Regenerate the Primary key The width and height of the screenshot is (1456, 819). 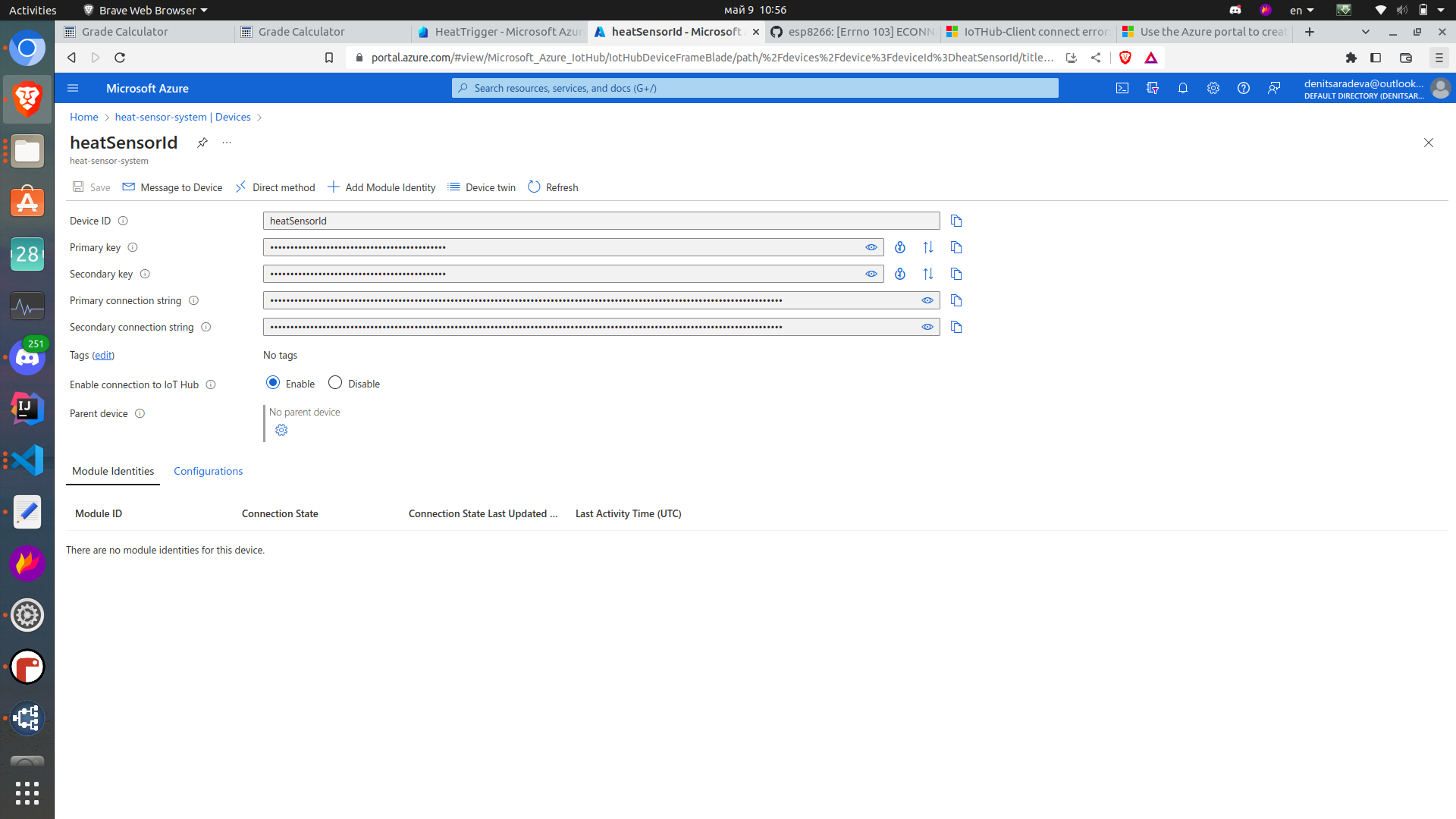[x=900, y=247]
